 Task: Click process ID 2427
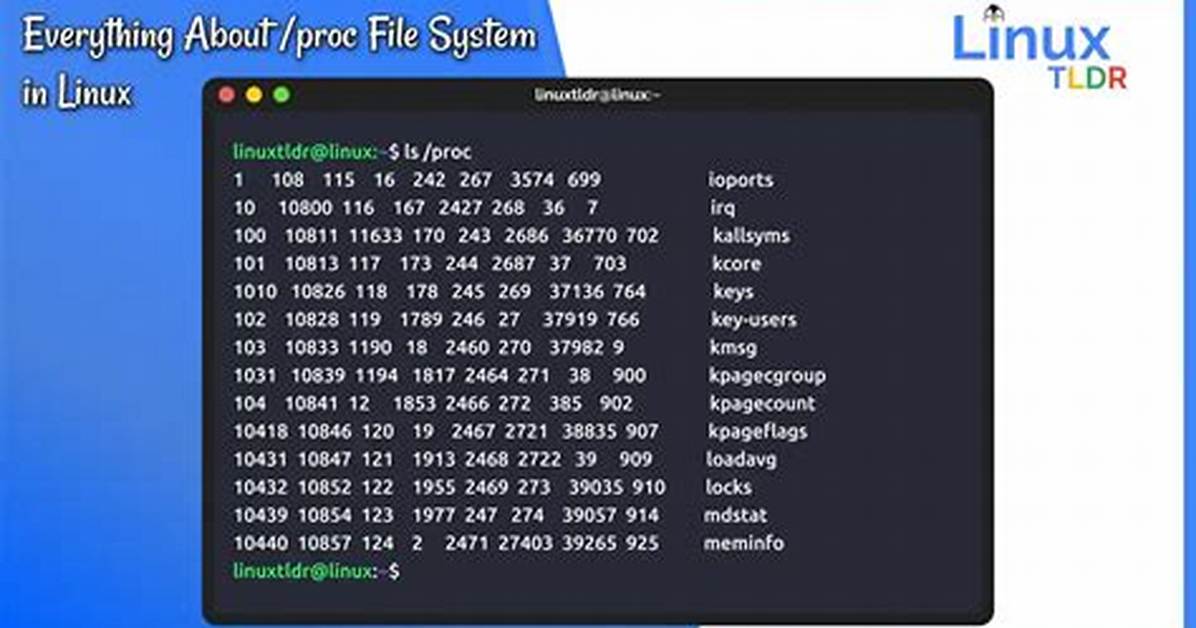pyautogui.click(x=460, y=208)
